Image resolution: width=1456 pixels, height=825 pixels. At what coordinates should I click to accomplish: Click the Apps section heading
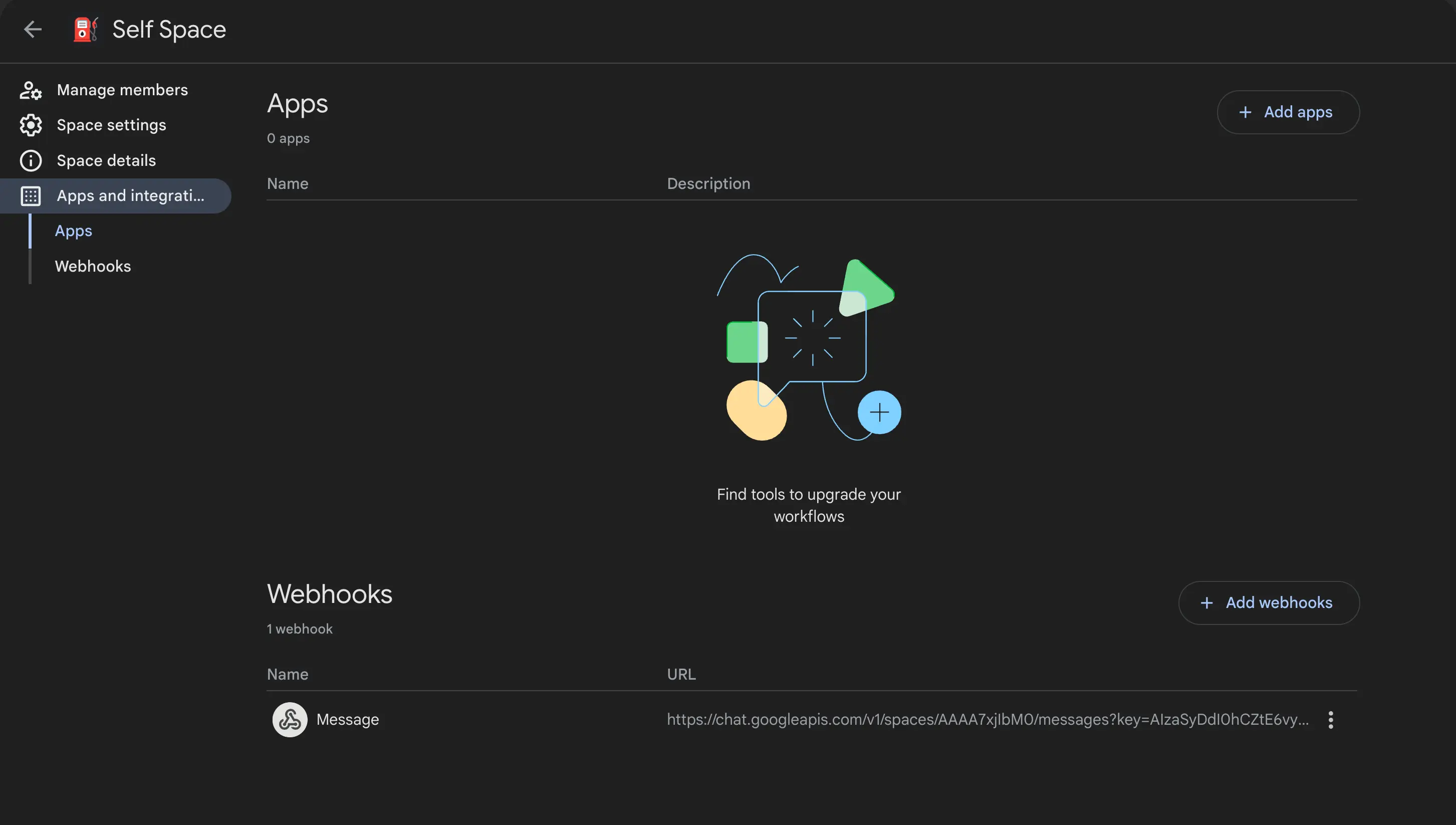297,104
